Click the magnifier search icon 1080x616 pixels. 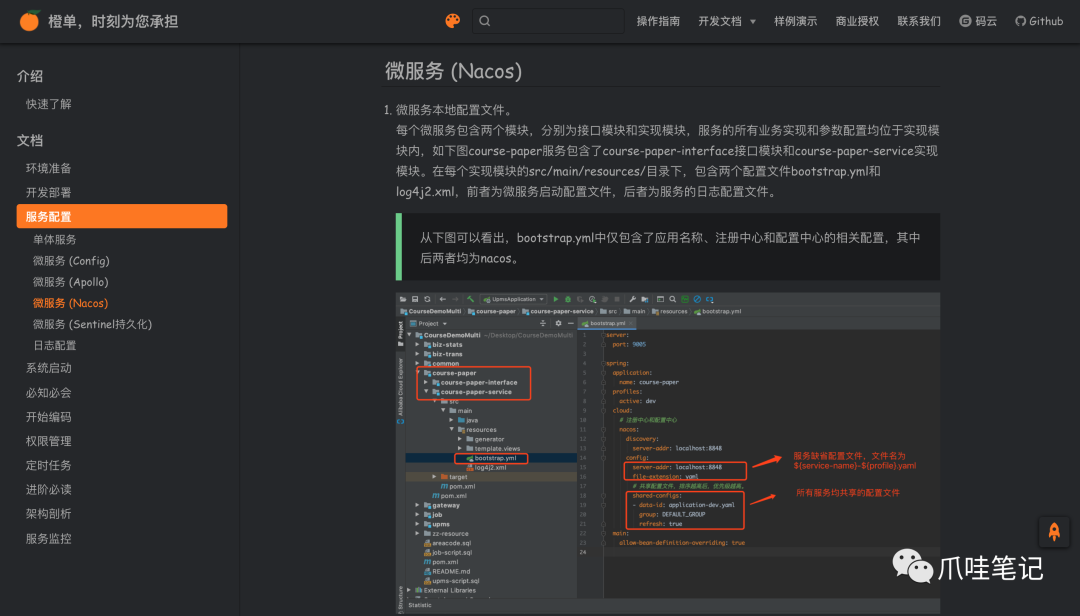click(485, 21)
